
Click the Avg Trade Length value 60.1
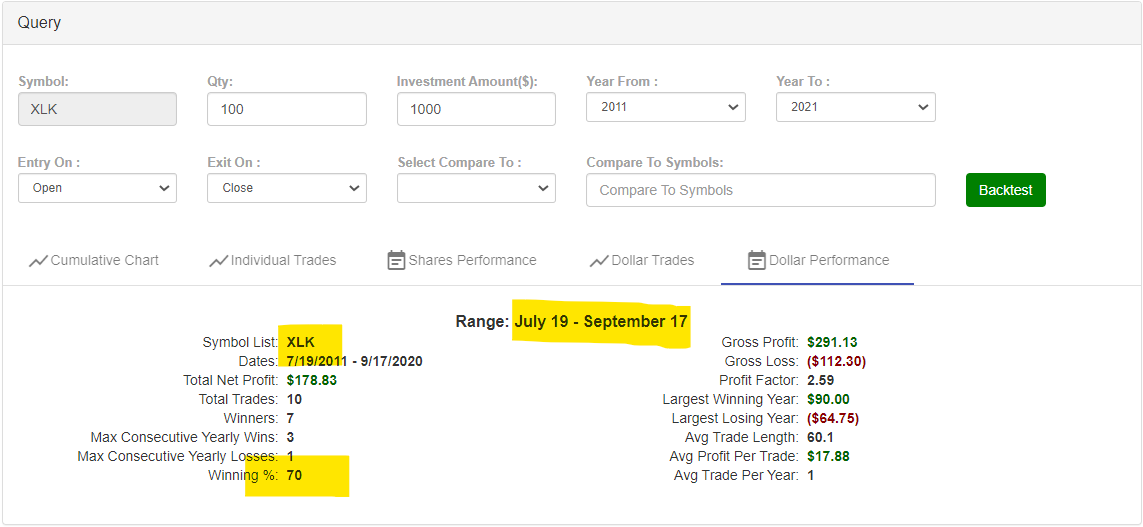pos(820,437)
